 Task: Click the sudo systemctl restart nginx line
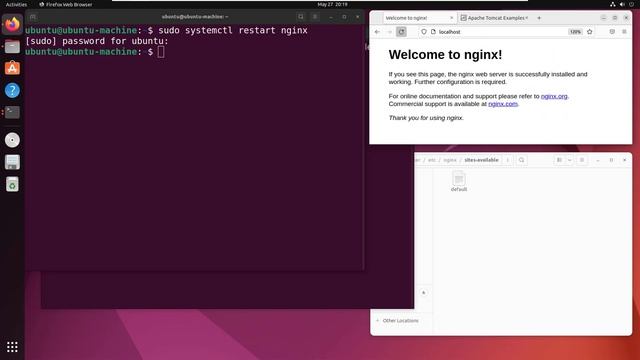(233, 30)
